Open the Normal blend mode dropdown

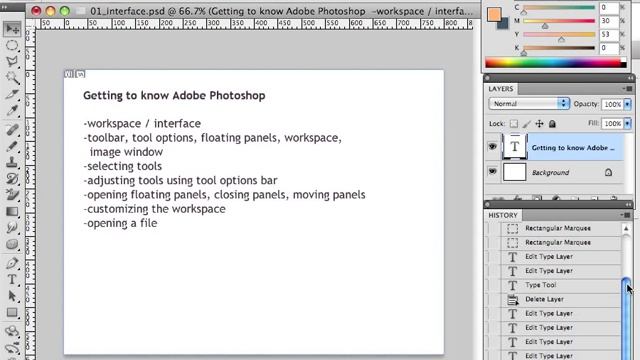tap(529, 104)
